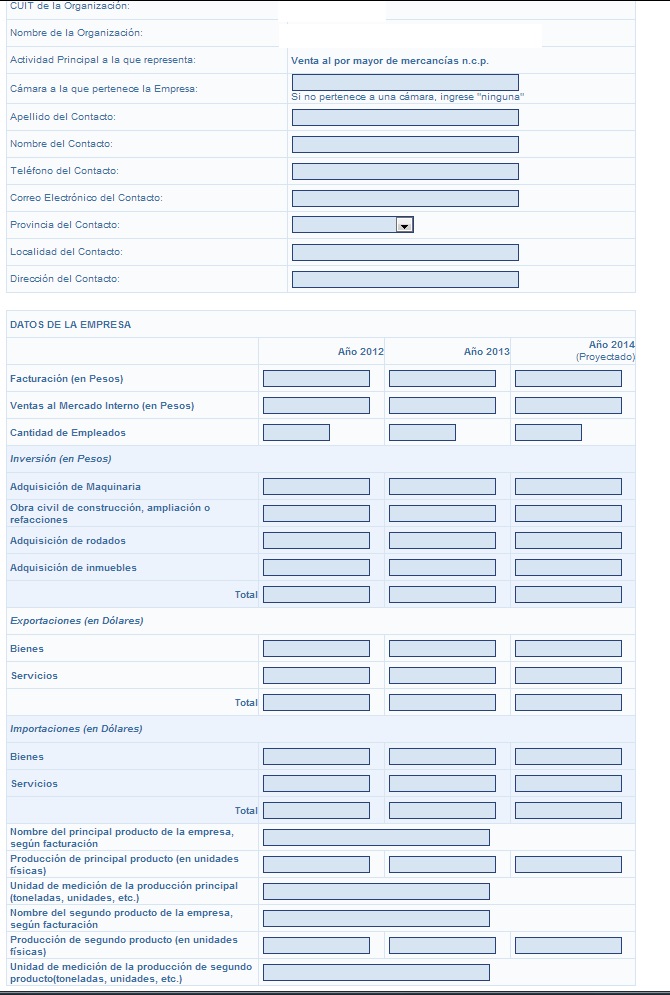Click the Correo Electrónico del Contacto field
The height and width of the screenshot is (995, 670).
(x=405, y=198)
